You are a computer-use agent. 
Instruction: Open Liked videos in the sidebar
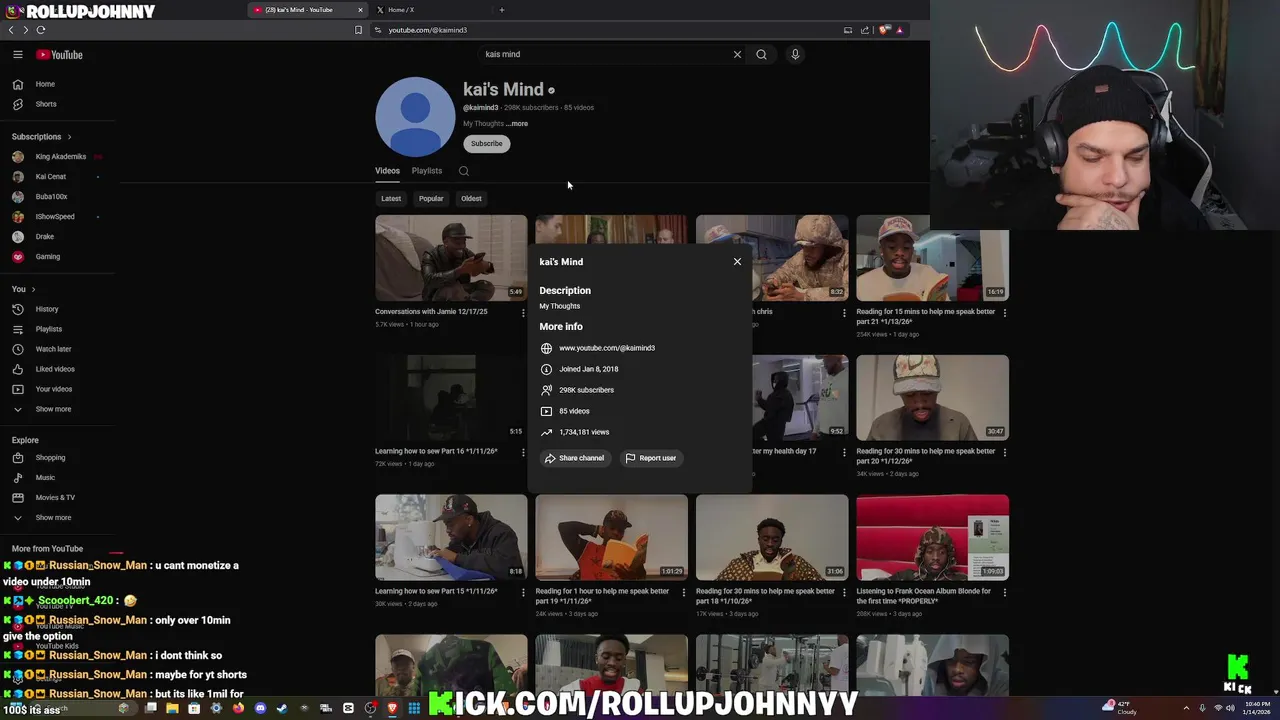[x=57, y=369]
